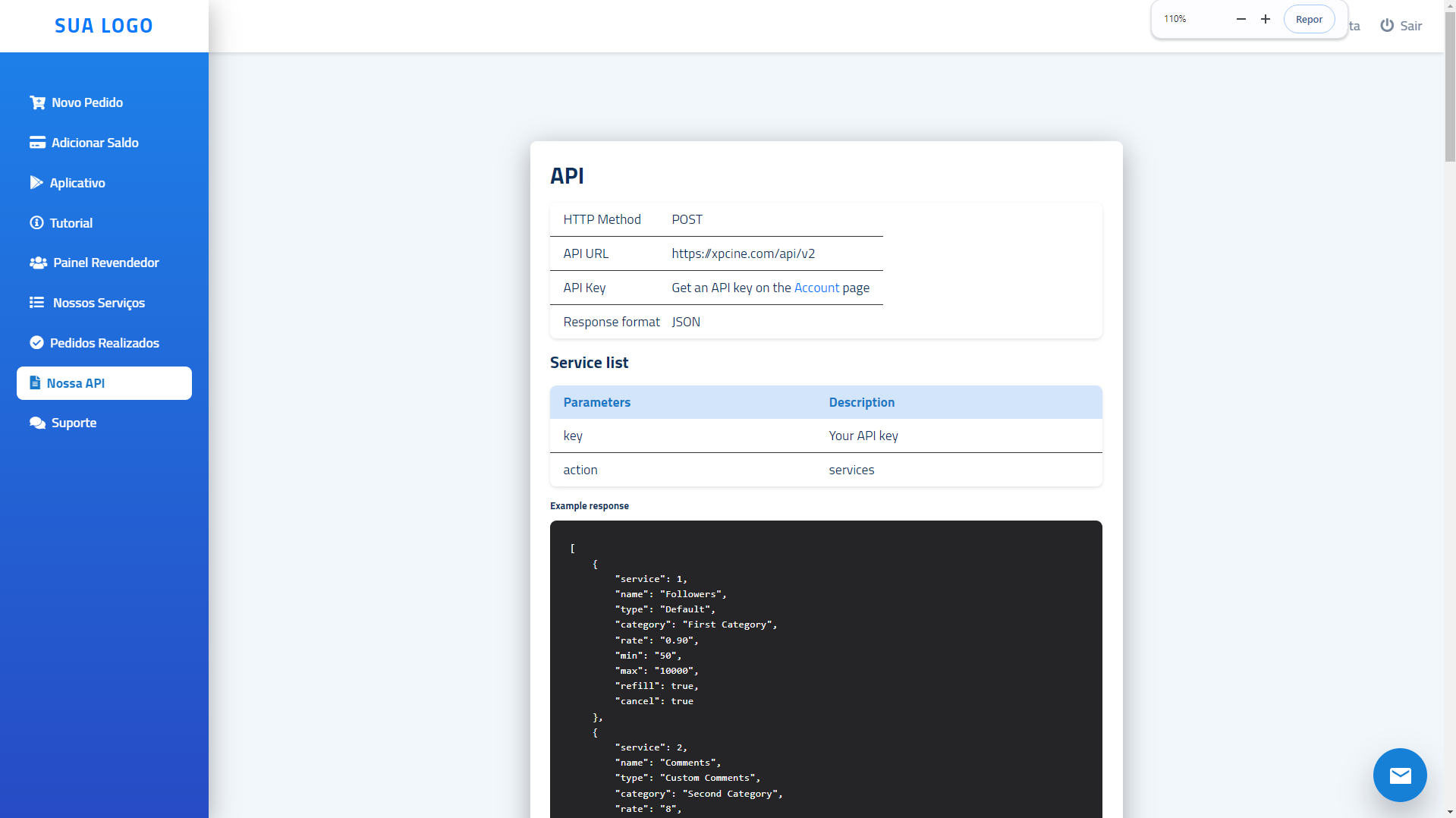
Task: Navigate to Pedidos Realizados in sidebar
Action: tap(104, 342)
